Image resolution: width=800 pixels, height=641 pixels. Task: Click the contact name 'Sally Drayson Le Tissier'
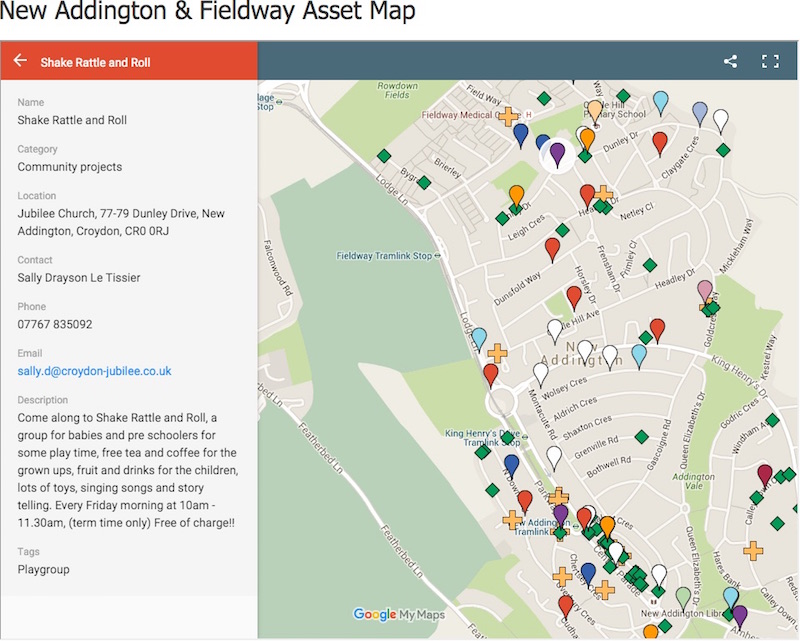pos(79,278)
